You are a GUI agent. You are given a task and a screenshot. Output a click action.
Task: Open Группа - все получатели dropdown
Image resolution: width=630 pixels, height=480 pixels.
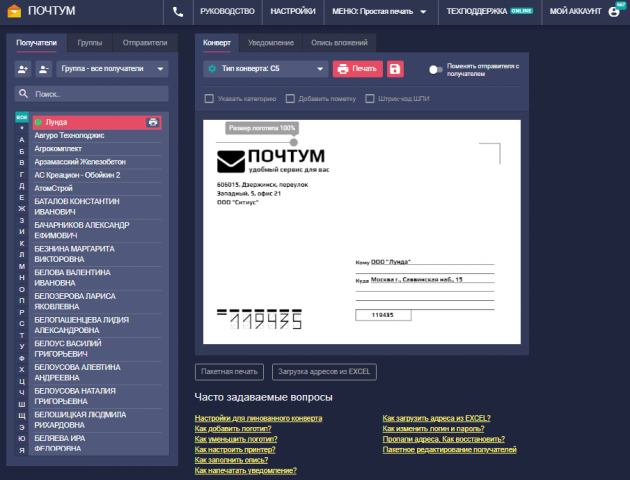point(112,69)
